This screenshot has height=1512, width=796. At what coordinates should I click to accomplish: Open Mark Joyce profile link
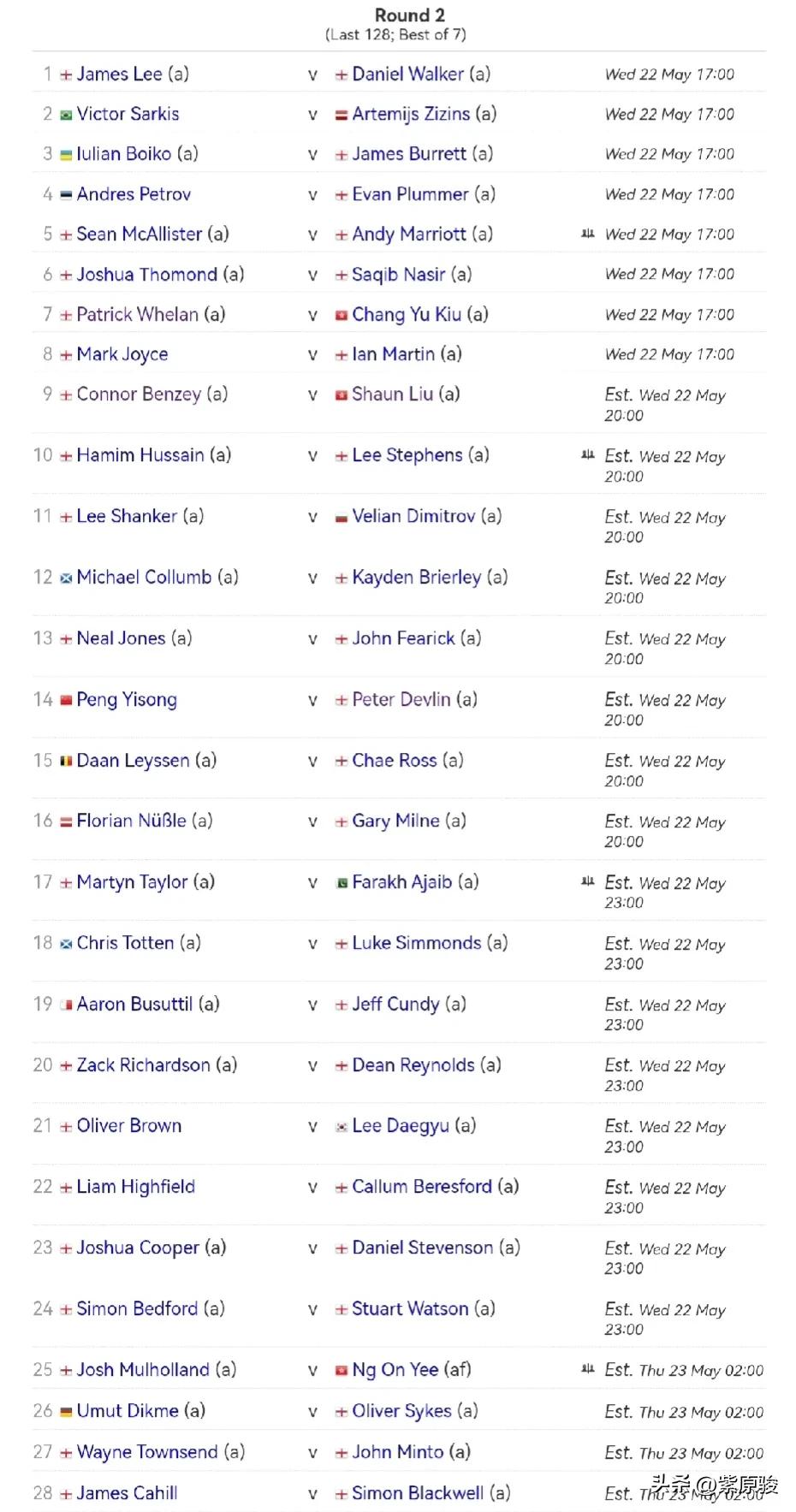pos(122,354)
